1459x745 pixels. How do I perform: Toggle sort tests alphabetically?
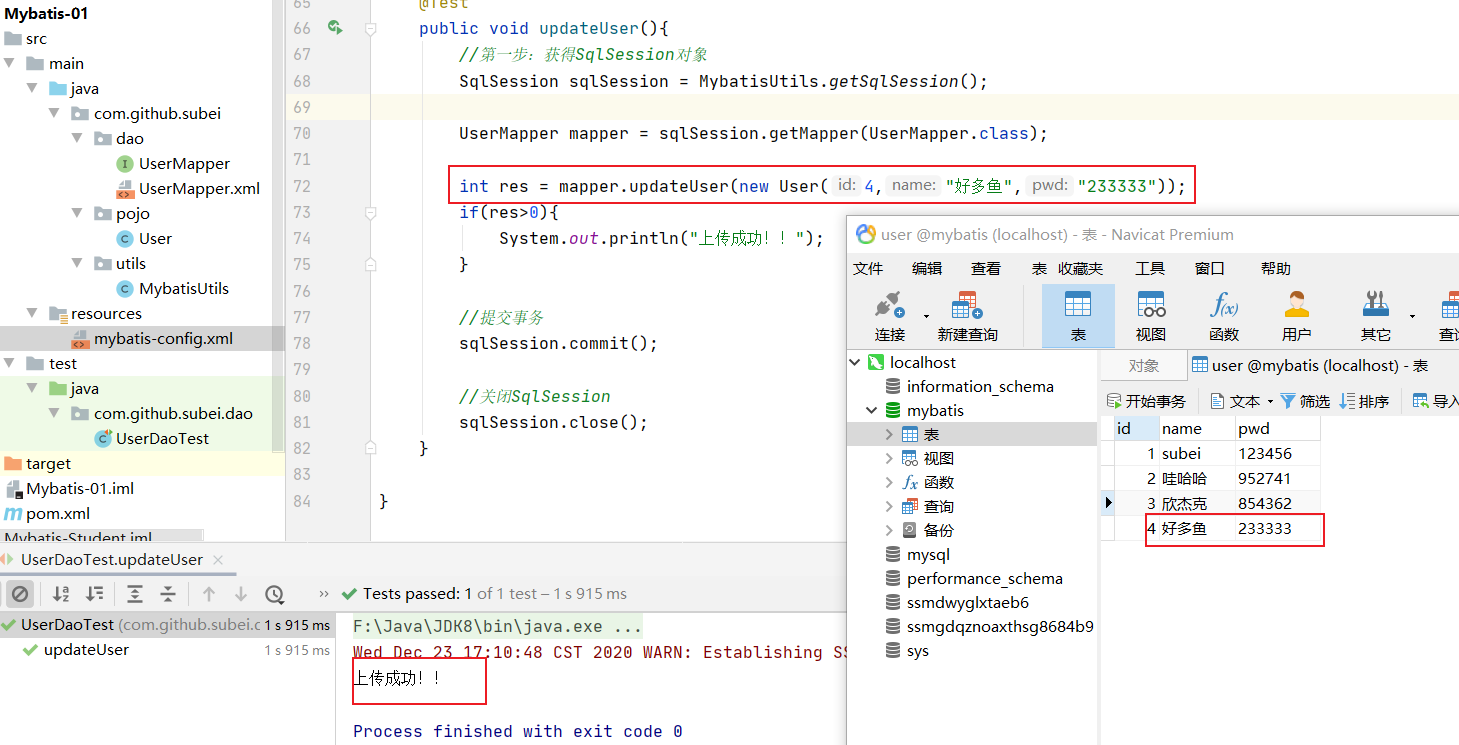61,594
